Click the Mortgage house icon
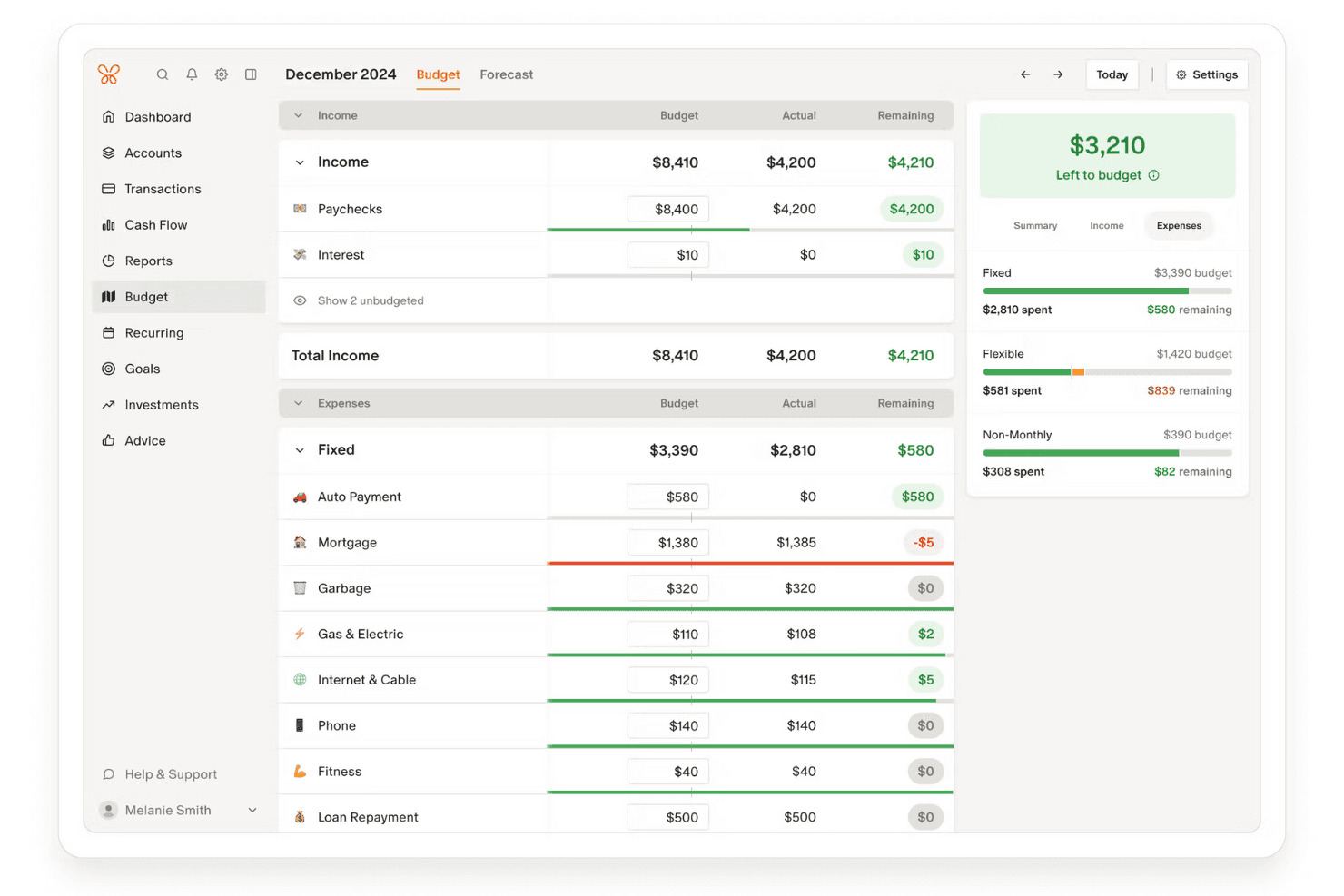 [300, 542]
